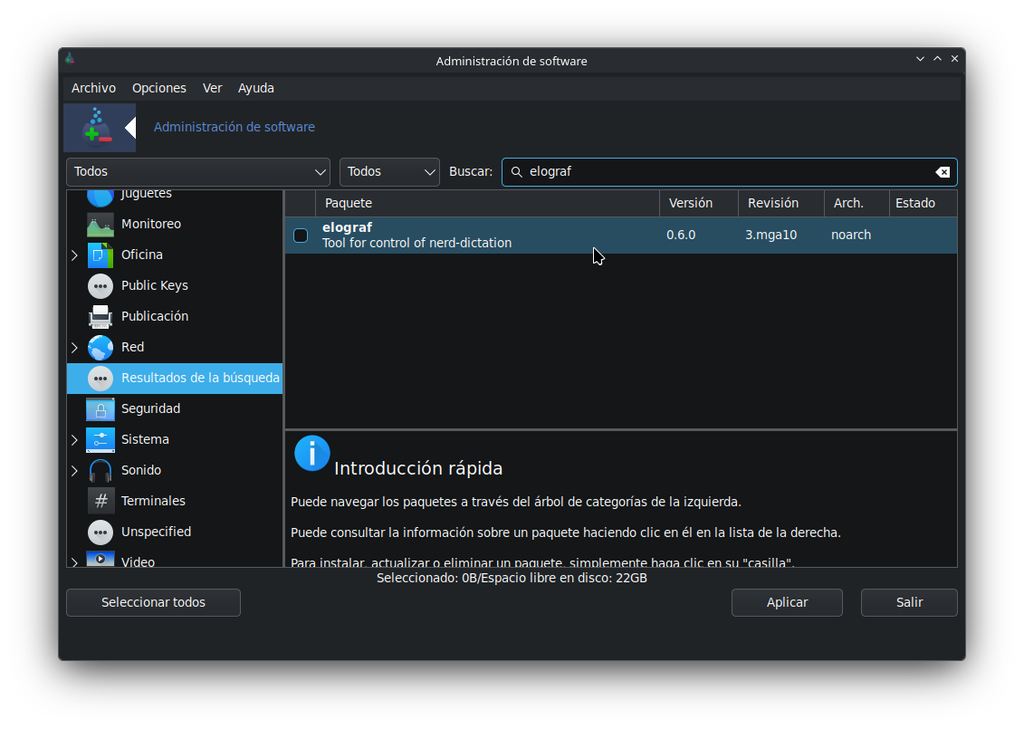The image size is (1024, 730).
Task: Click the Buscar search field
Action: tap(729, 172)
